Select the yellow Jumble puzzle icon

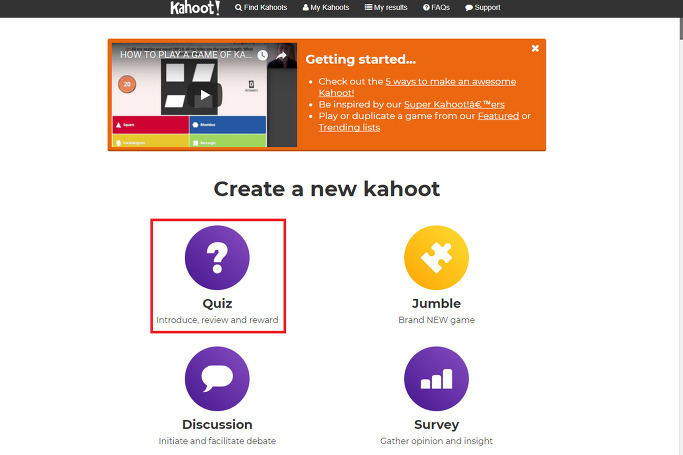436,257
